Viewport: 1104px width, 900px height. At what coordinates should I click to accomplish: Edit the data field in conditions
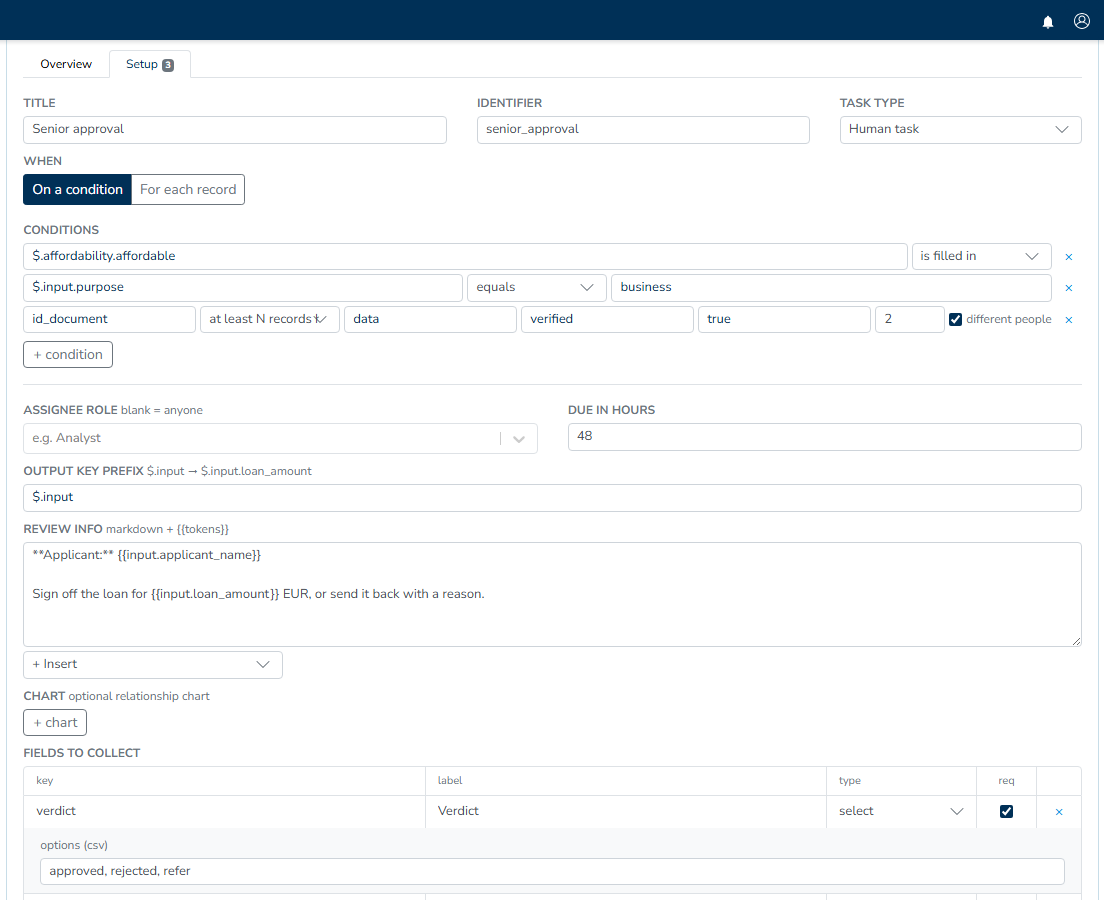click(x=430, y=319)
